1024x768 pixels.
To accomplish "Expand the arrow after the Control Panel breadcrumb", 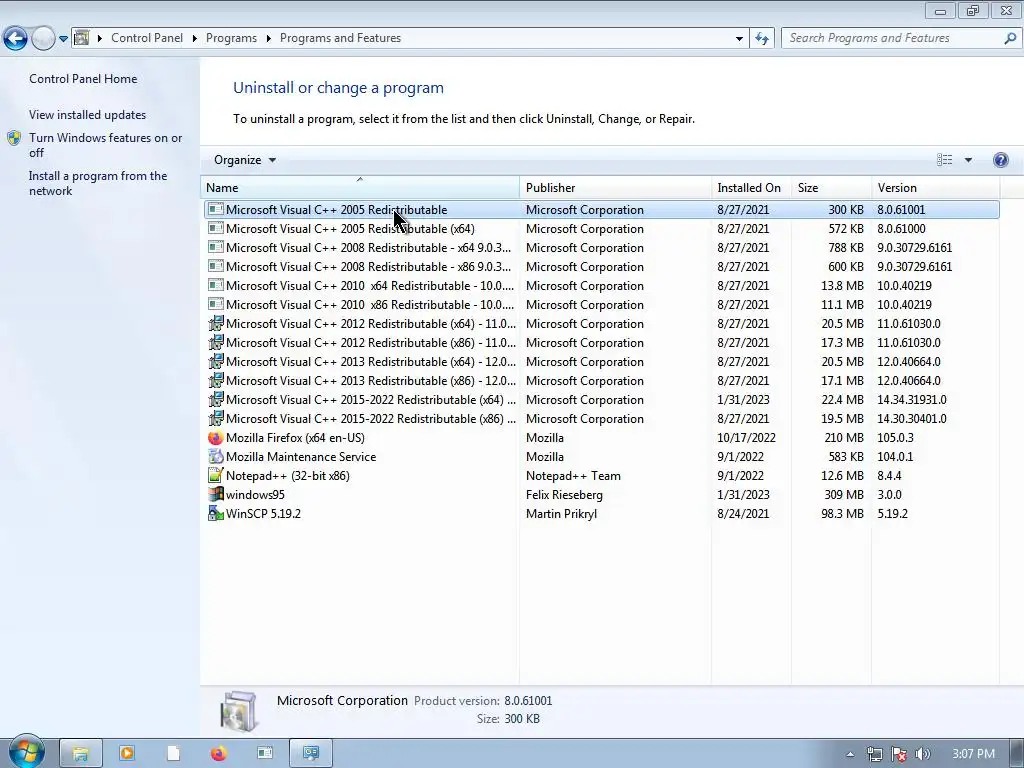I will coord(195,39).
